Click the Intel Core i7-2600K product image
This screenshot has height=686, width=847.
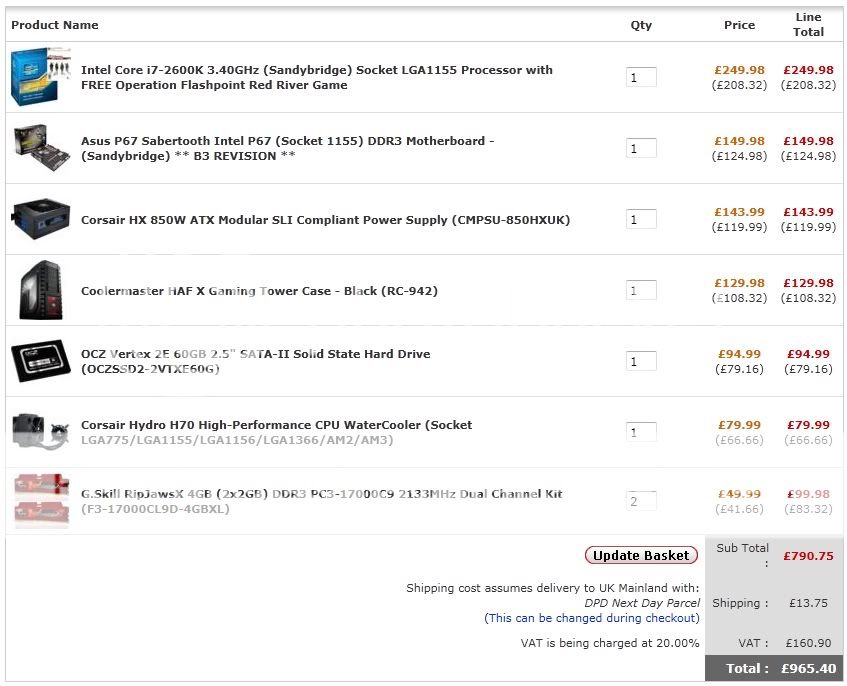tap(41, 77)
